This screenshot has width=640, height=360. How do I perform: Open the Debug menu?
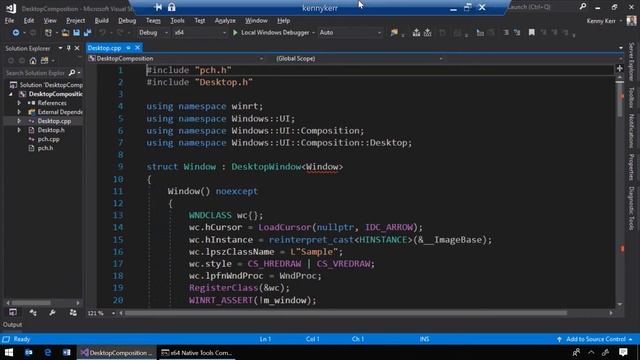point(127,20)
